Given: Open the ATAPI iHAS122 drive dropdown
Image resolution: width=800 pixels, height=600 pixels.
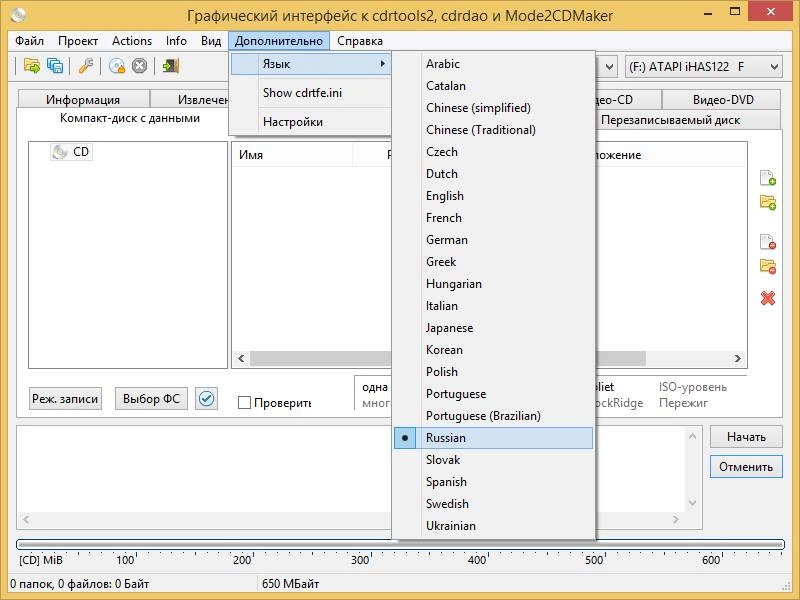Looking at the screenshot, I should click(x=704, y=66).
